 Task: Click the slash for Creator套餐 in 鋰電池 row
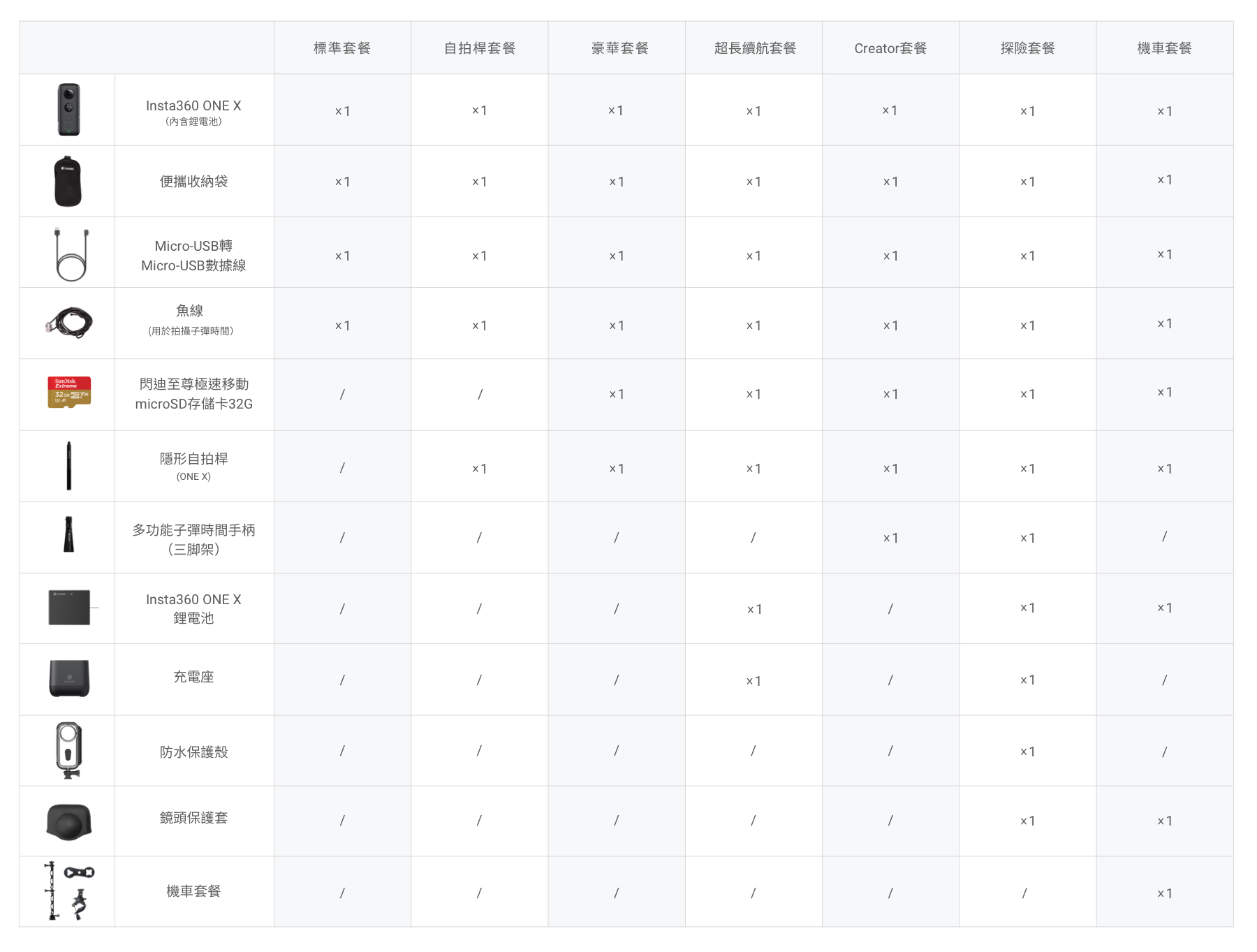click(x=890, y=609)
